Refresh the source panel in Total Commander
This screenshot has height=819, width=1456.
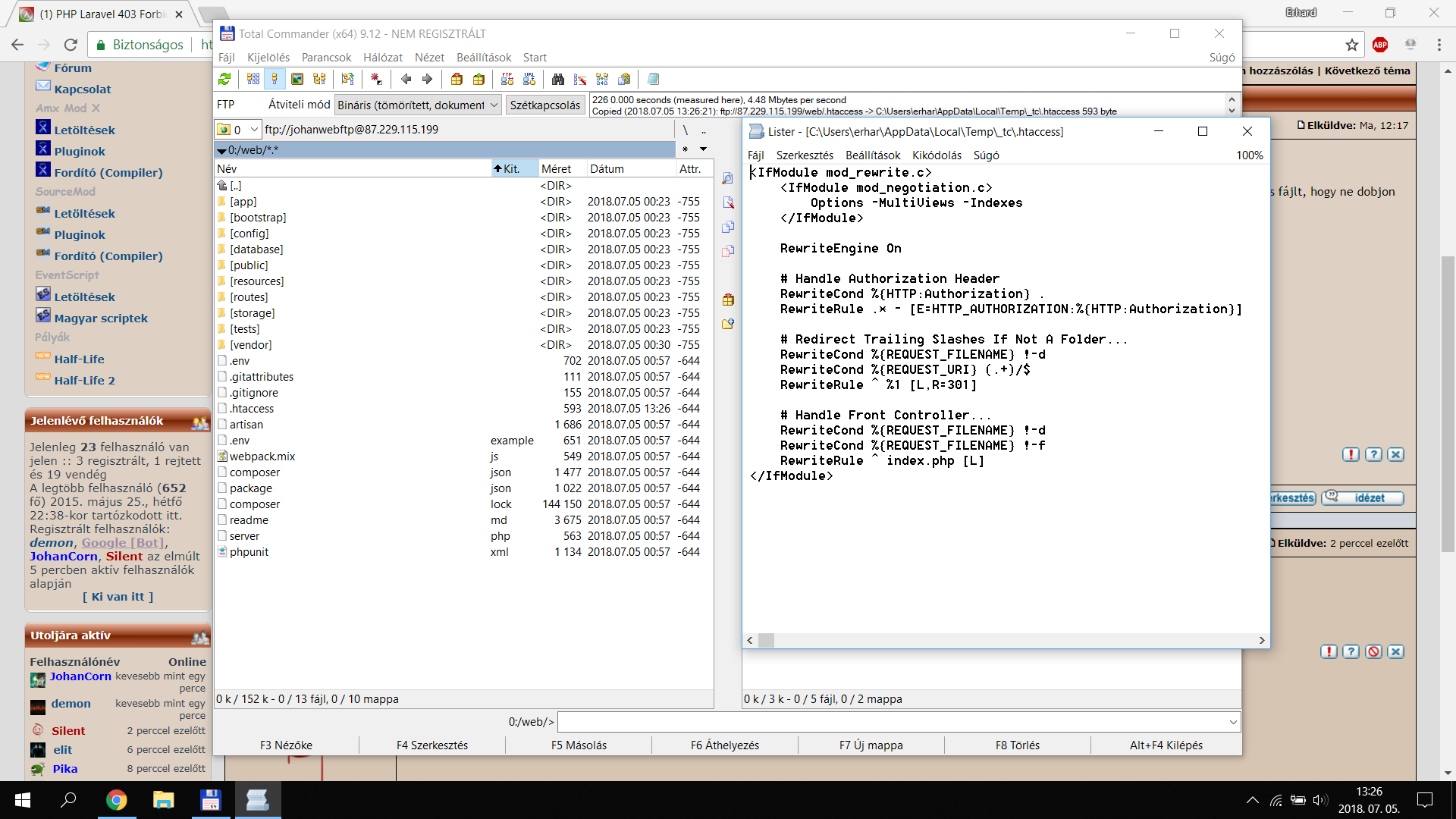224,79
